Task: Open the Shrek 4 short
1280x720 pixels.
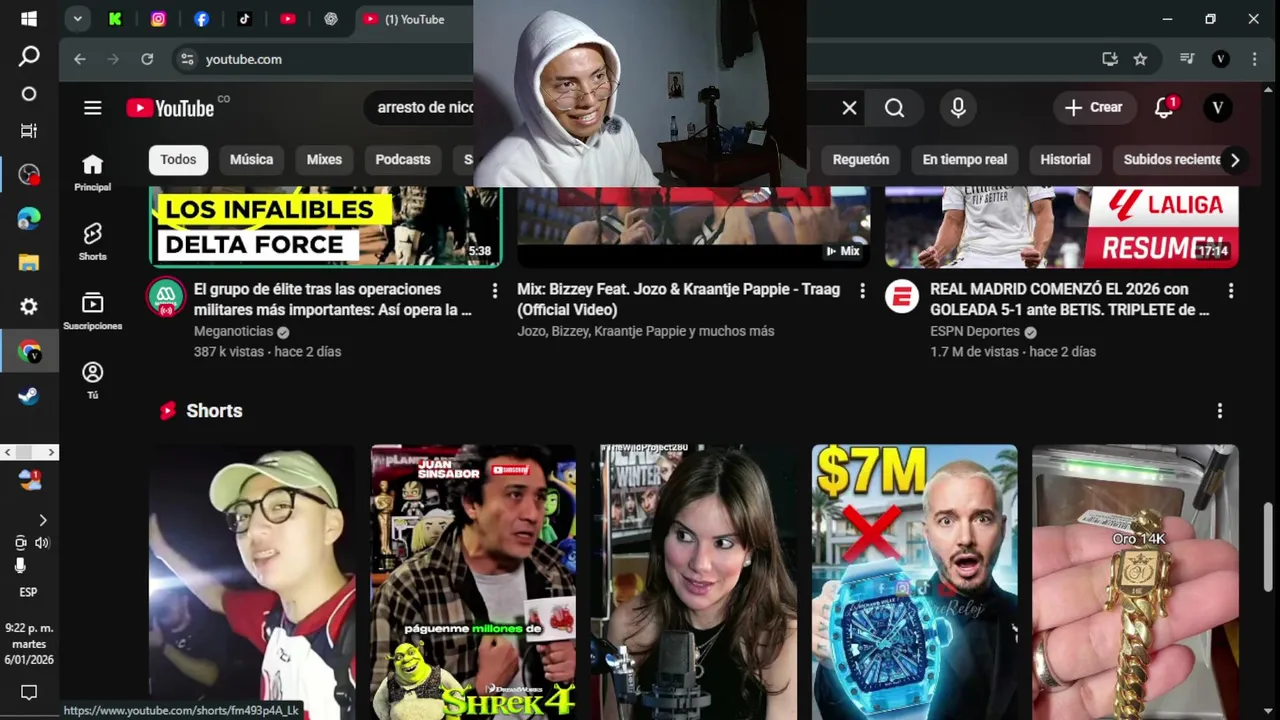Action: pos(473,582)
